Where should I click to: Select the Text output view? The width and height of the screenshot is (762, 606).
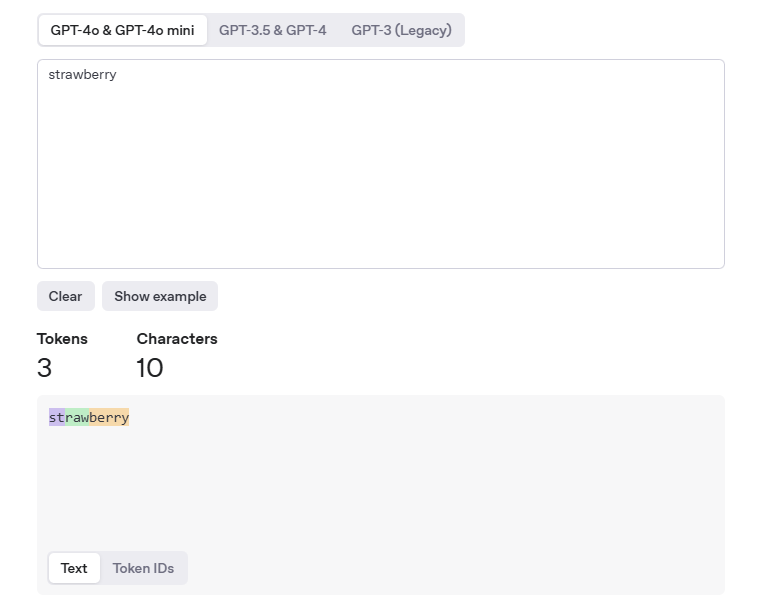(74, 568)
